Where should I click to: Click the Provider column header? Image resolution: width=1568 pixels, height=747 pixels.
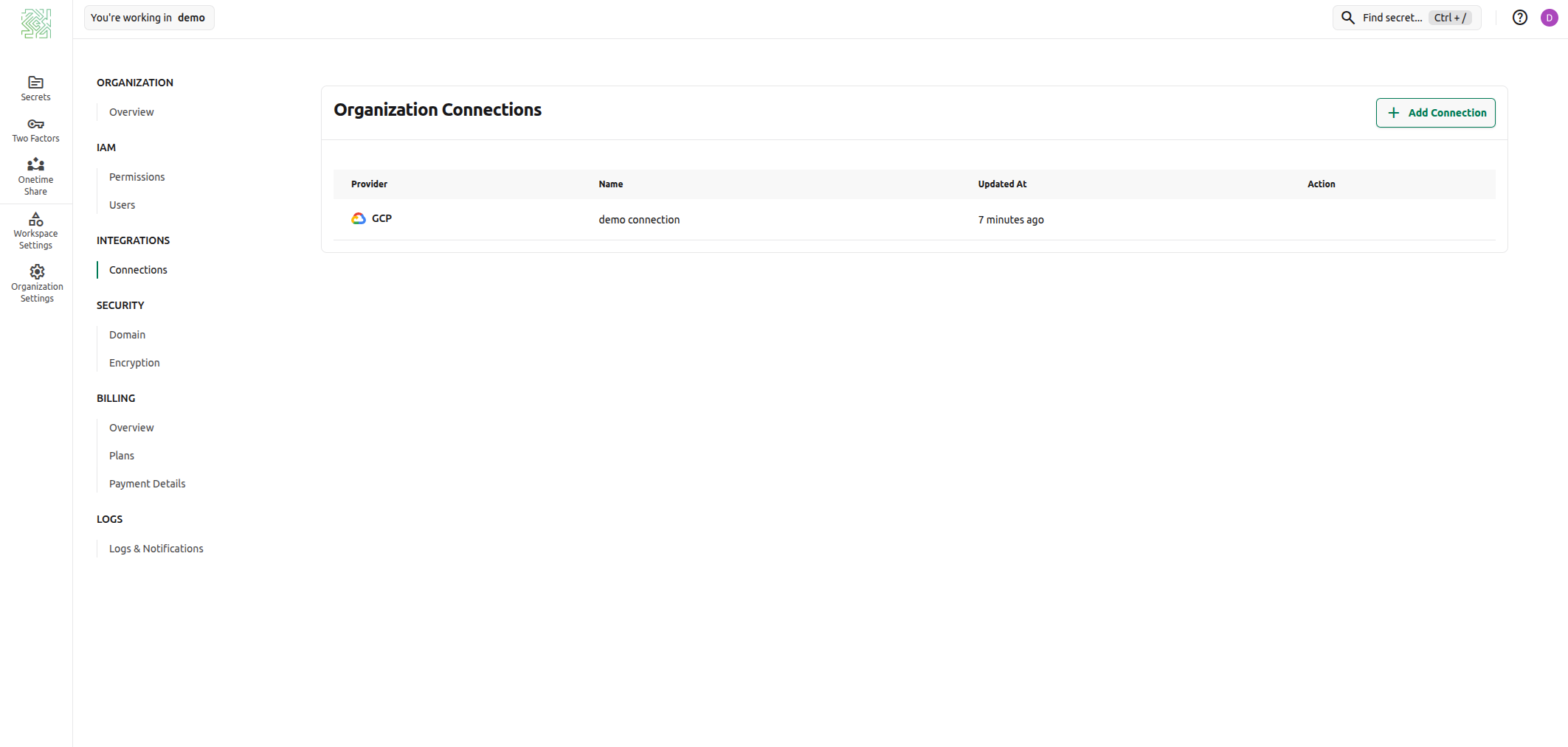(x=369, y=184)
